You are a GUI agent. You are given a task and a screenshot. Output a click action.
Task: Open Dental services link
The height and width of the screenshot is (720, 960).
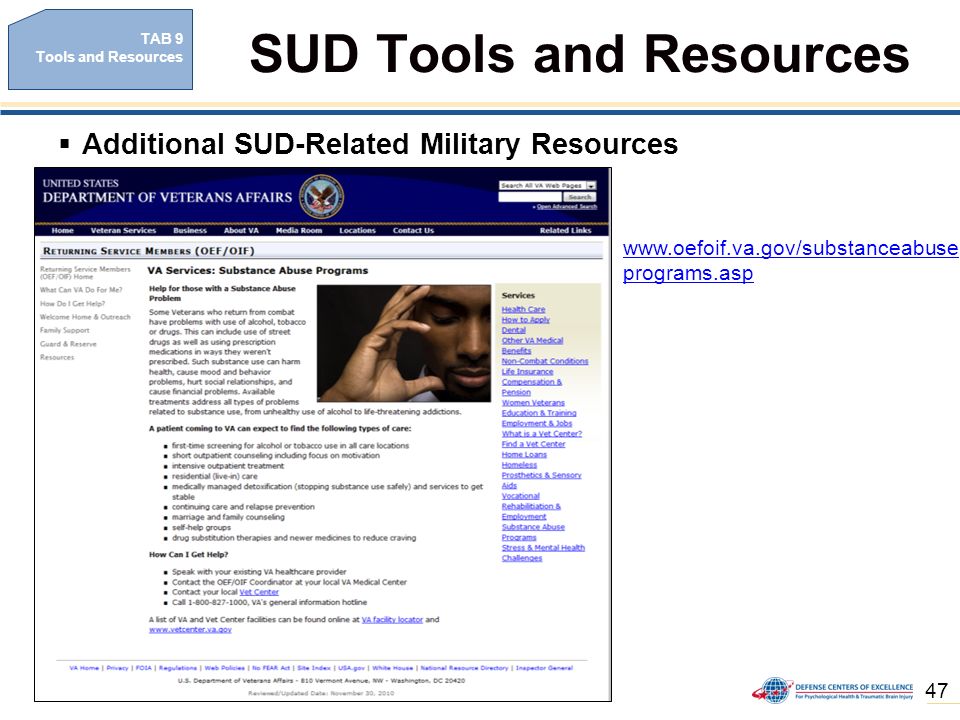[514, 331]
